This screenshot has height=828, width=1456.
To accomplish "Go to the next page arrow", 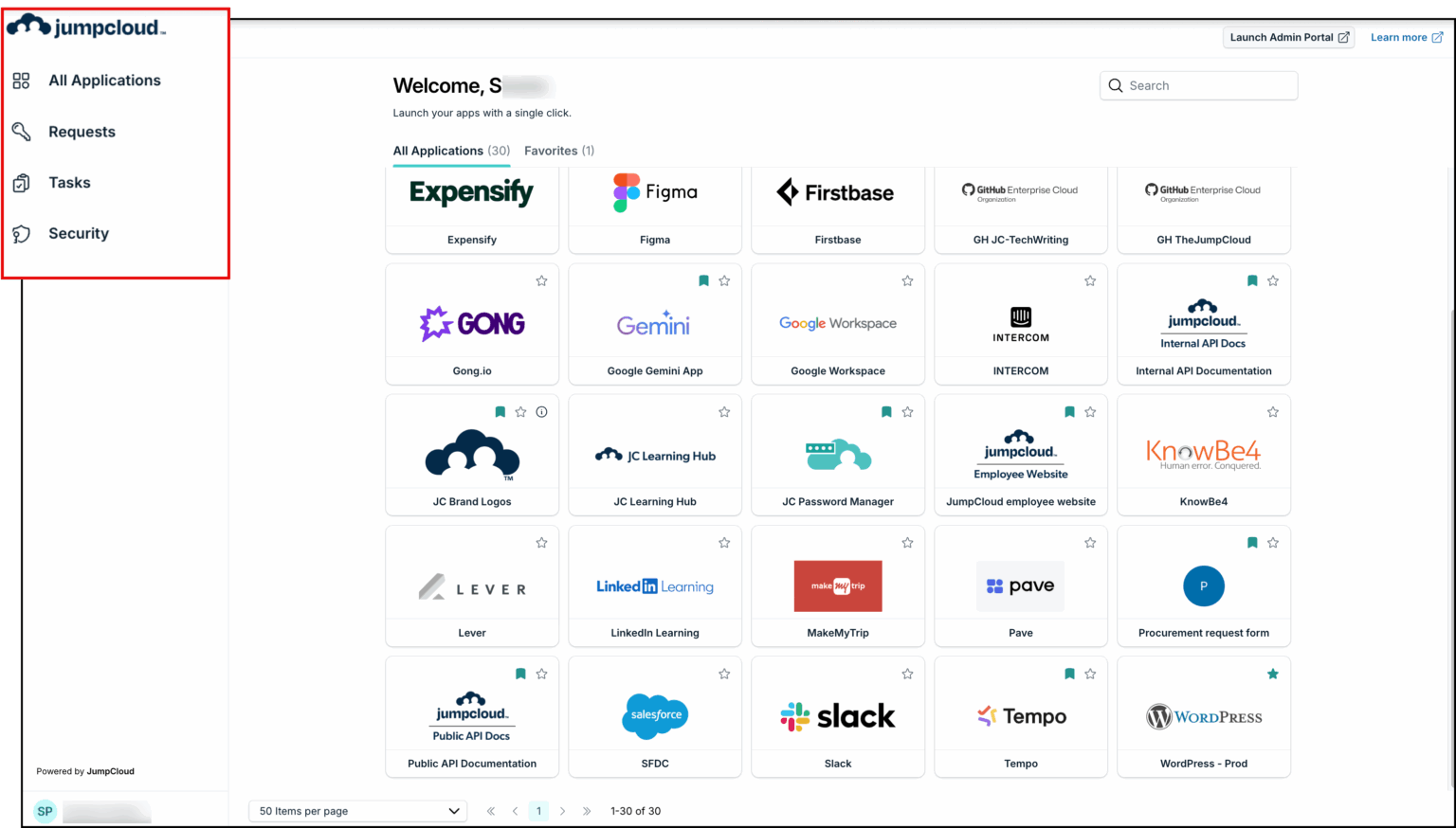I will coord(563,811).
